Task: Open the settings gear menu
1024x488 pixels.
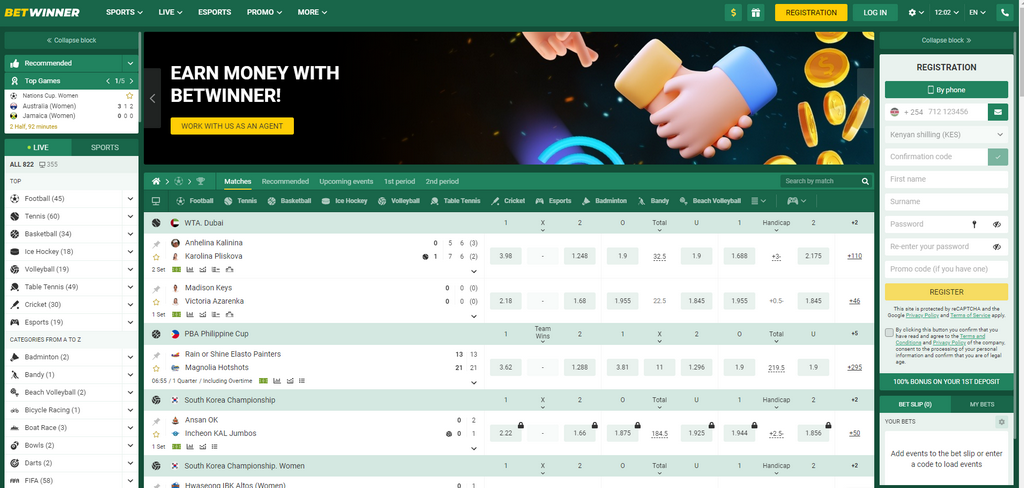Action: (917, 12)
